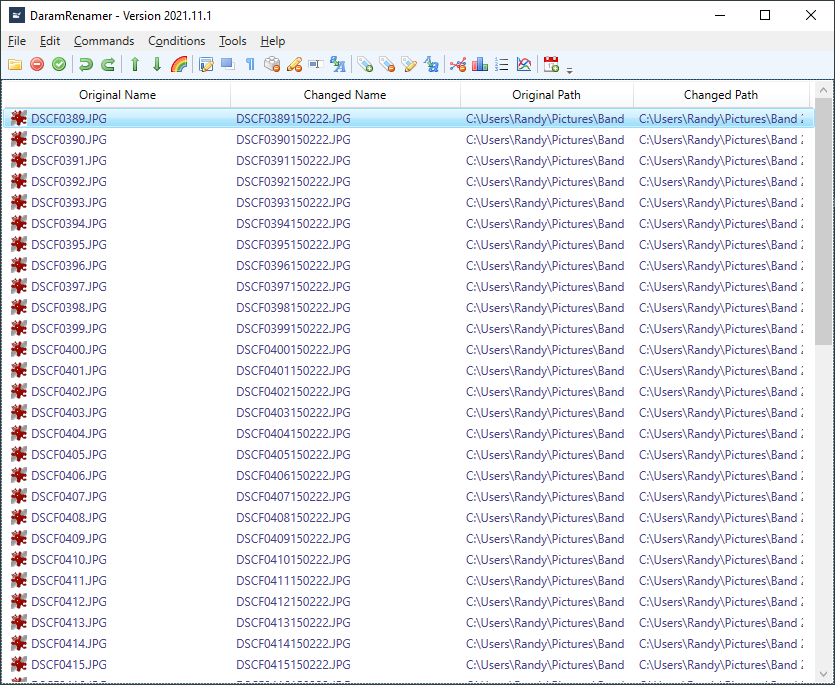Click the connected nodes with minus icon
This screenshot has height=685, width=835.
coord(457,64)
